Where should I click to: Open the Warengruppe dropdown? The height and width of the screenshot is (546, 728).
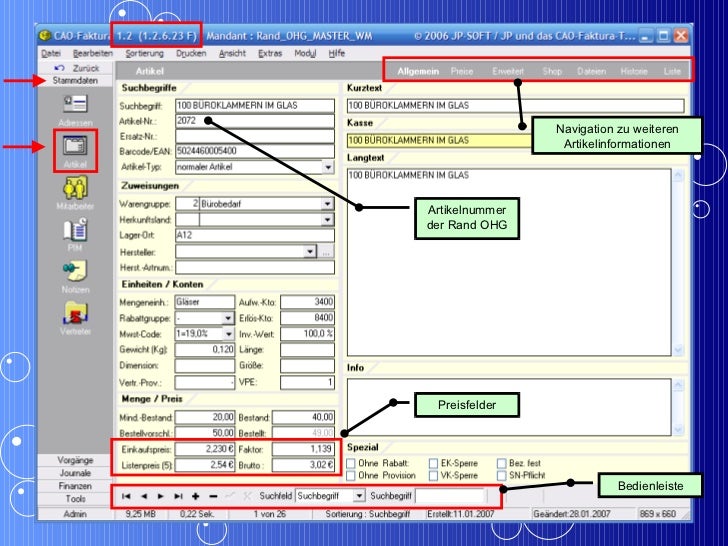(328, 204)
